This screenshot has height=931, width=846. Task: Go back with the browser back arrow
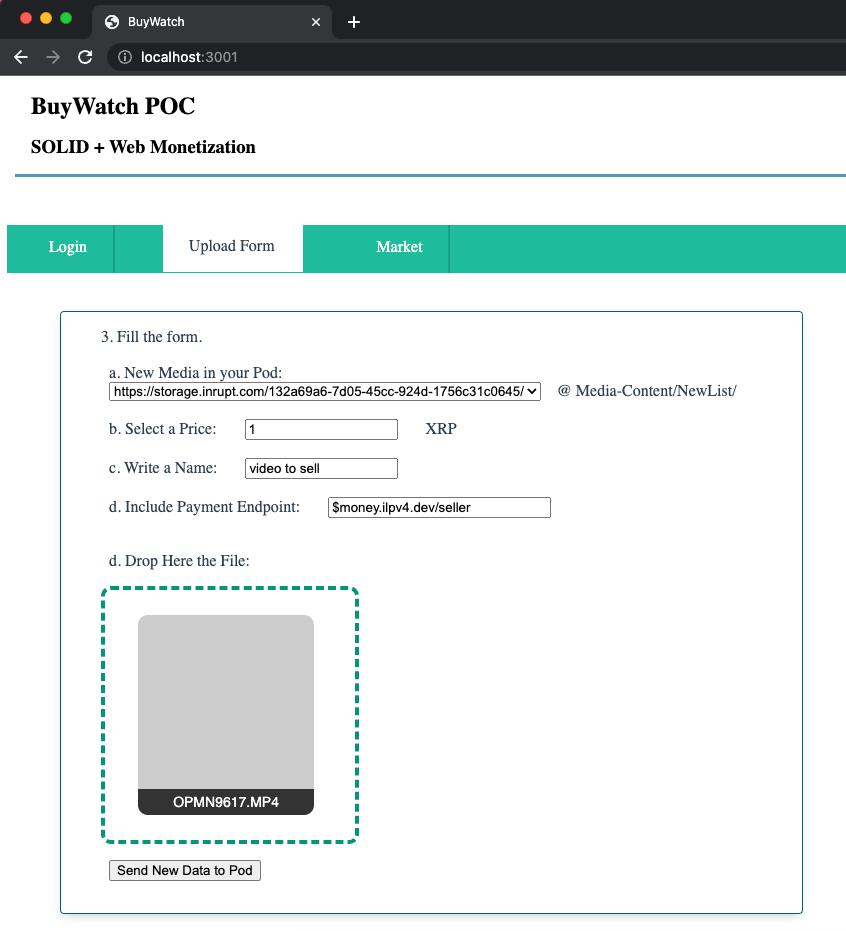pos(21,57)
